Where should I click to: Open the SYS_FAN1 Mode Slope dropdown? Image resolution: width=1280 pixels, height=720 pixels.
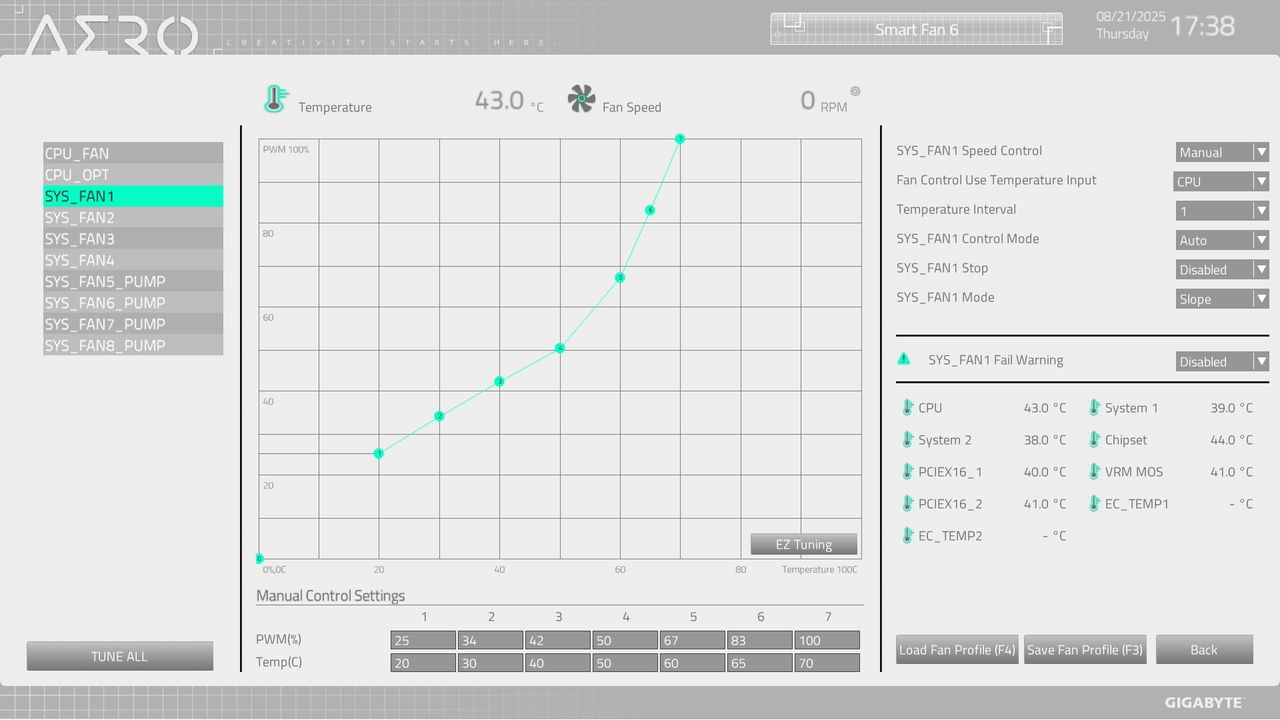(x=1222, y=298)
